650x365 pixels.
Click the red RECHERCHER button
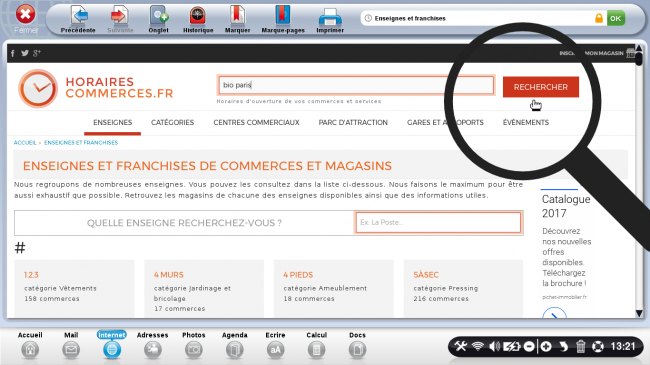coord(541,87)
